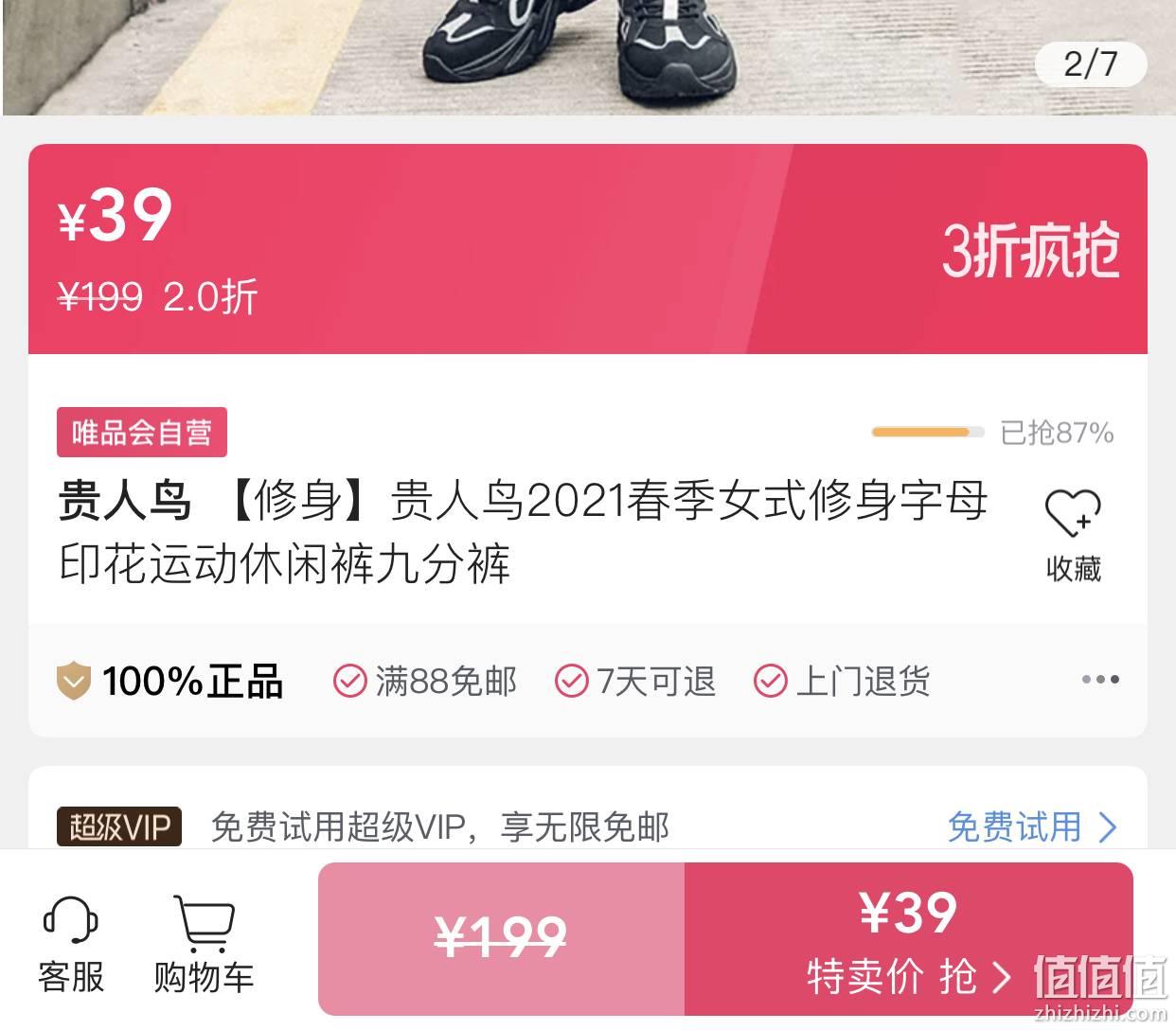Viewport: 1176px width, 1030px height.
Task: Tap the 收藏 heart icon
Action: pos(1073,513)
